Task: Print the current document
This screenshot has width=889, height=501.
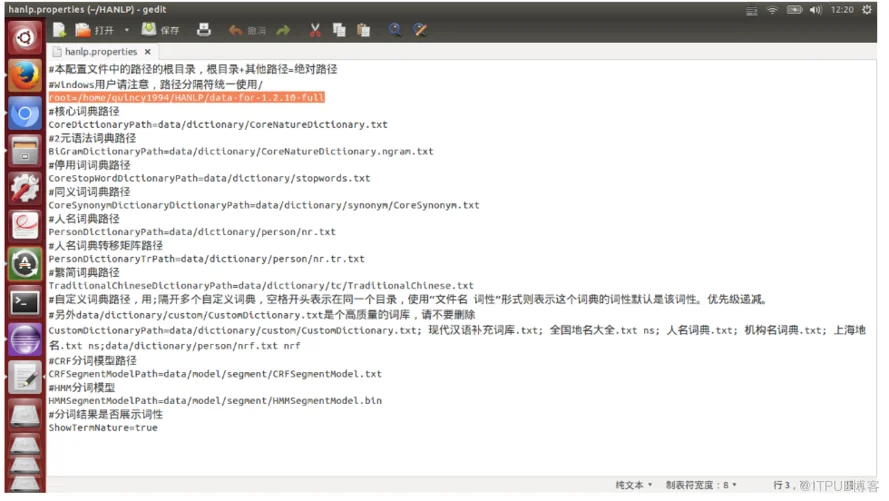Action: [x=204, y=30]
